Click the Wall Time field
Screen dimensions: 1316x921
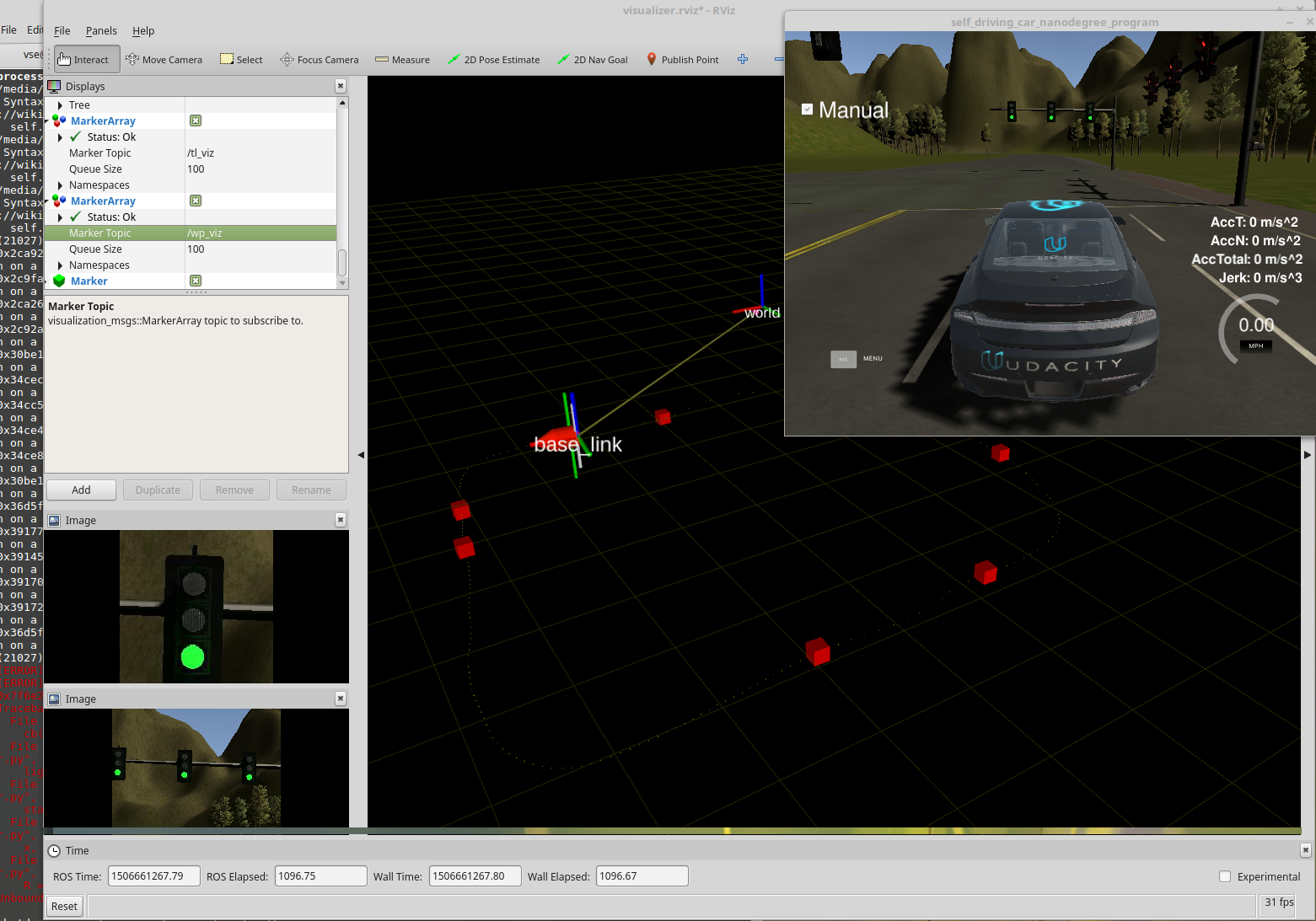click(475, 876)
